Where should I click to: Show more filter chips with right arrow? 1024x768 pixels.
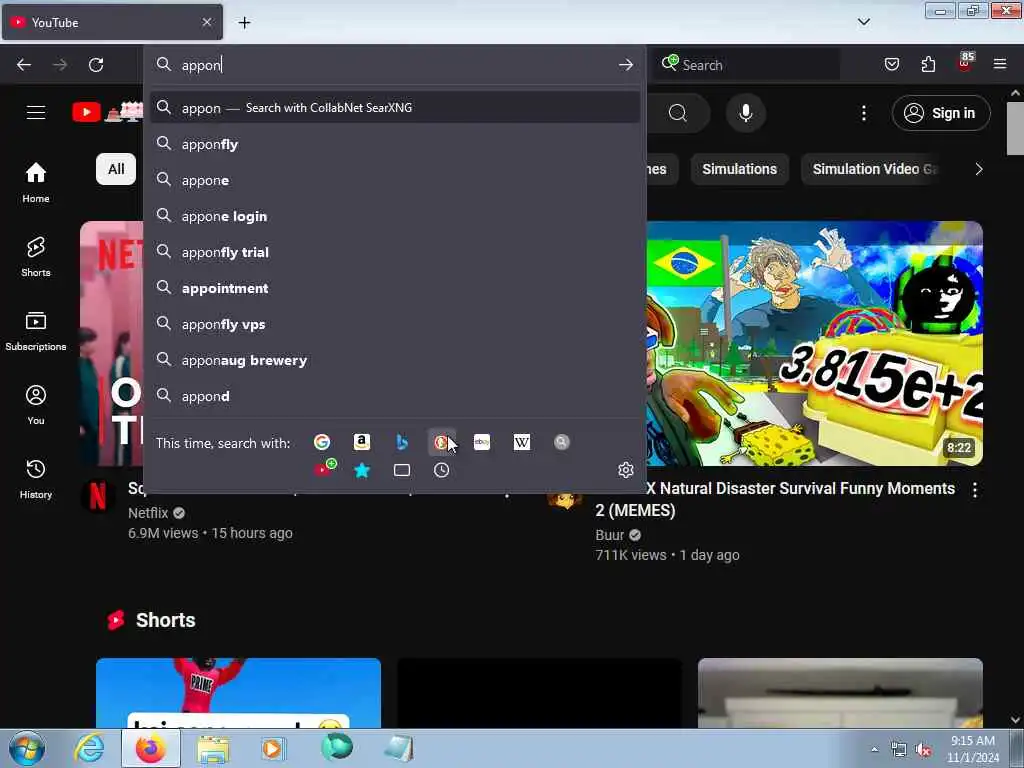(978, 169)
